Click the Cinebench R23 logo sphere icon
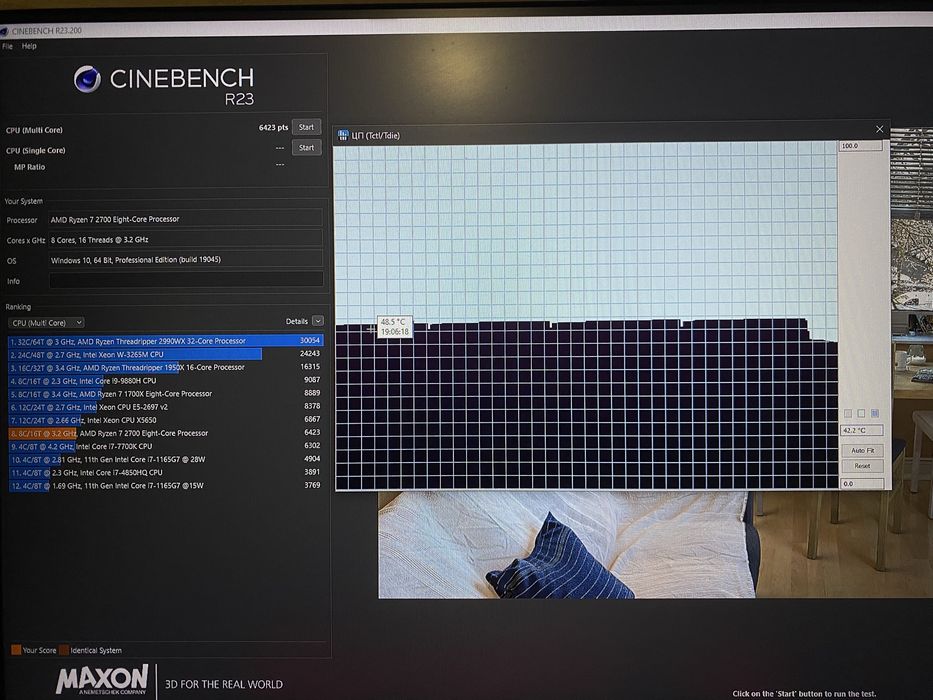This screenshot has height=700, width=933. coord(87,79)
